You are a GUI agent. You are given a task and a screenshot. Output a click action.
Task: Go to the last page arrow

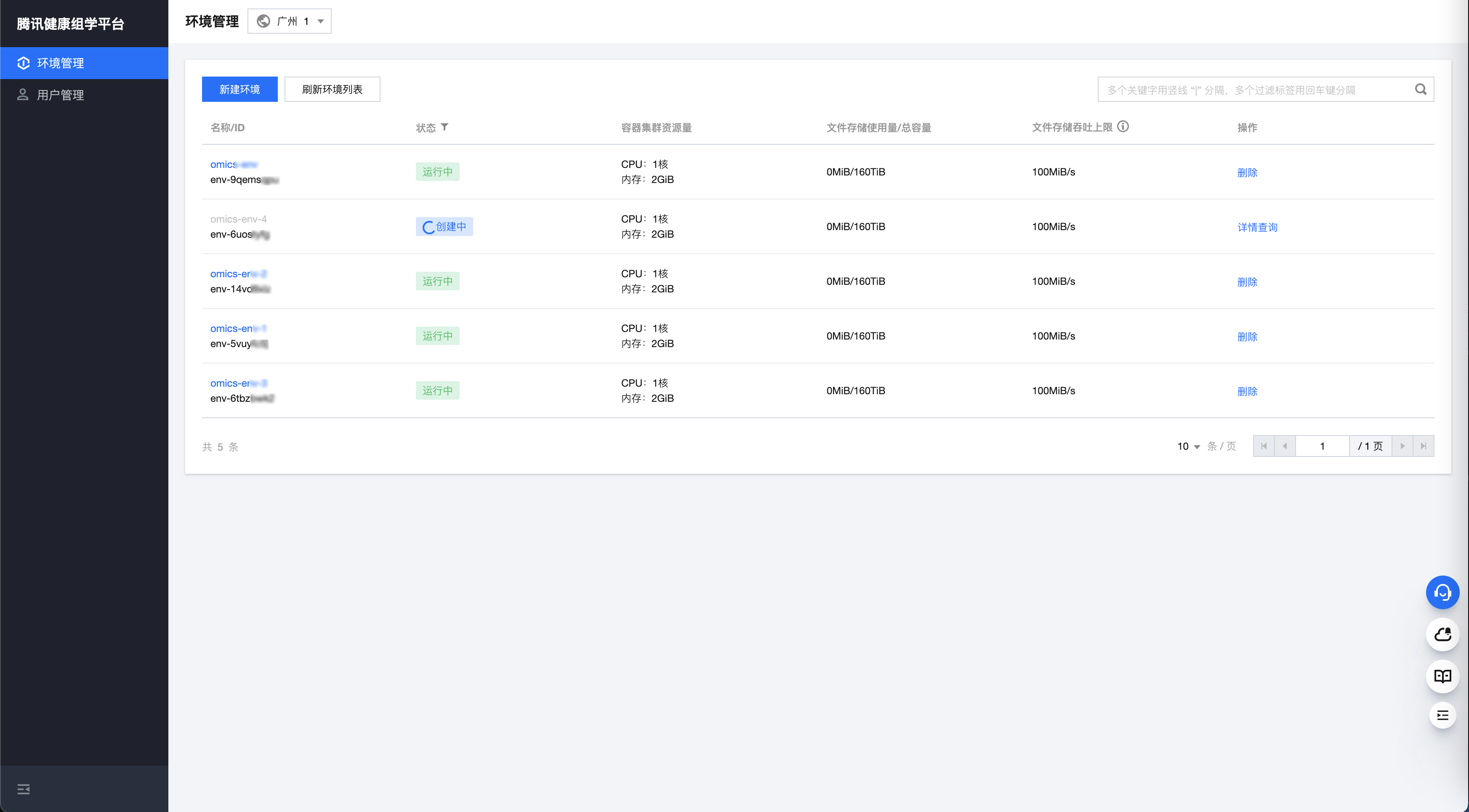coord(1423,446)
